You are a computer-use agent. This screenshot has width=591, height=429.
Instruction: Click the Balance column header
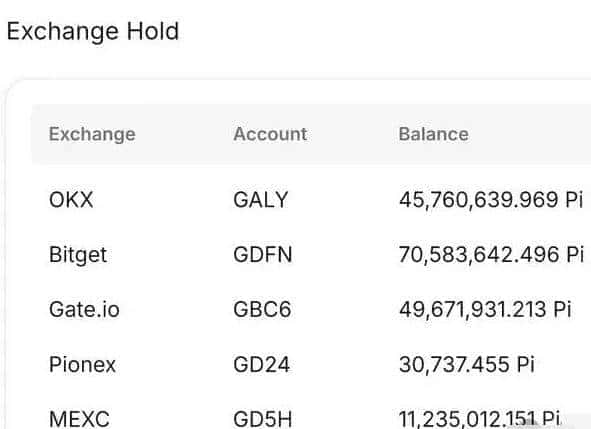(x=433, y=134)
